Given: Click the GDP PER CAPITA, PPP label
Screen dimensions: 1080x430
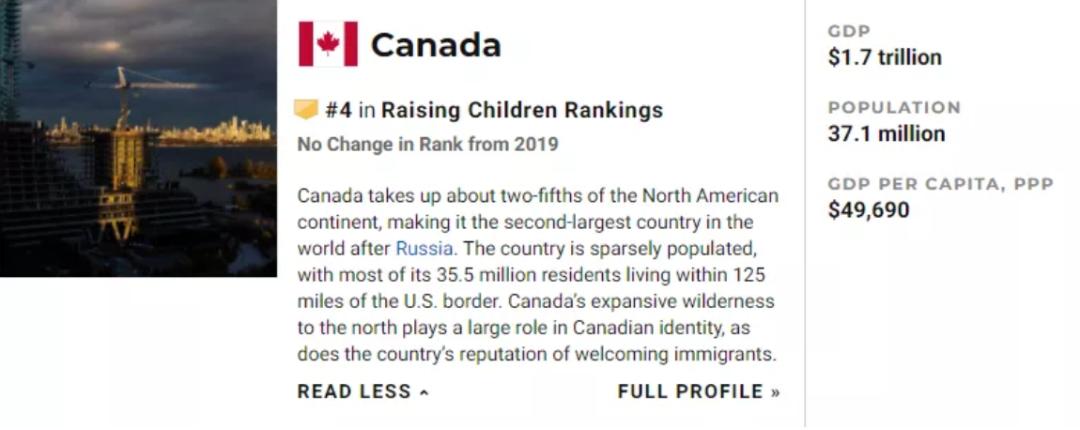Looking at the screenshot, I should point(940,184).
